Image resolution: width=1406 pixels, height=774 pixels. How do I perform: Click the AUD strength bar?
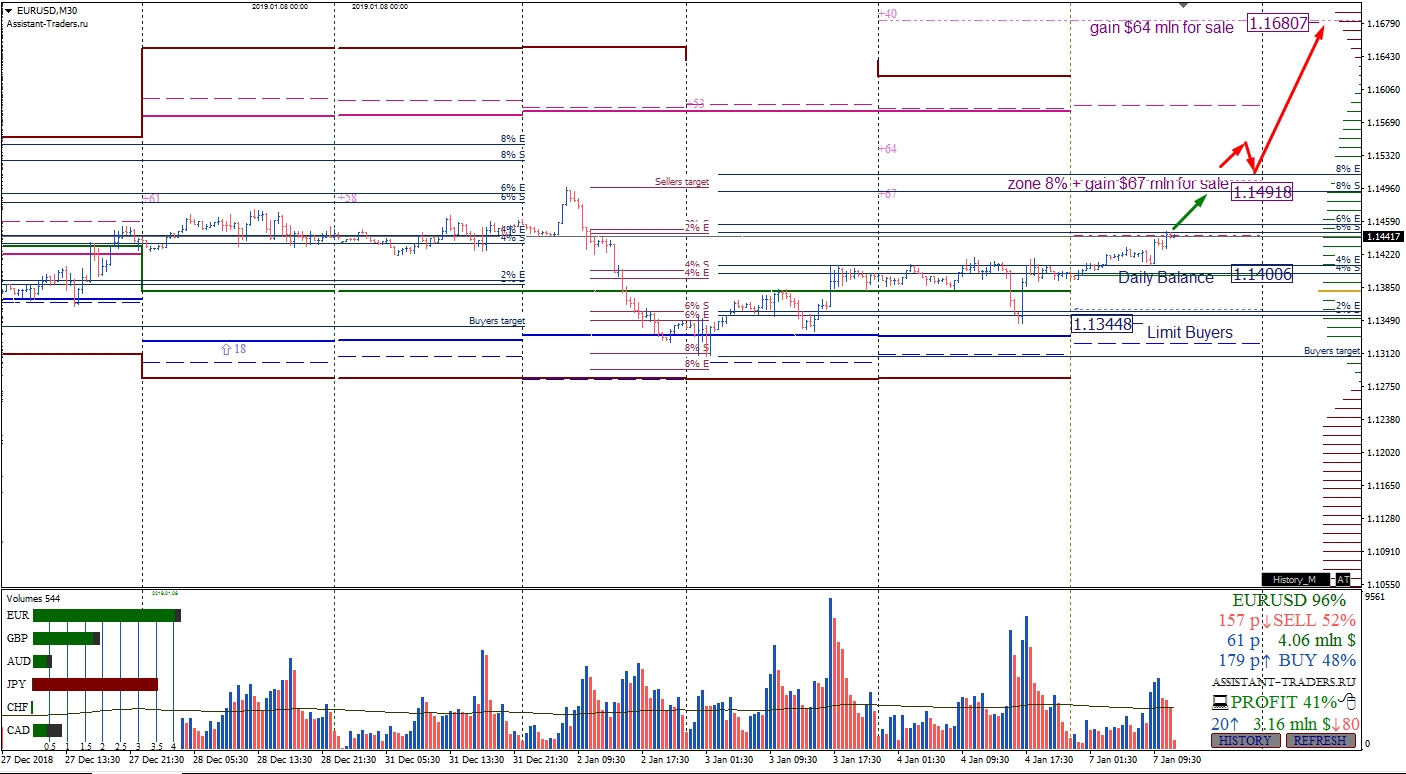coord(43,661)
